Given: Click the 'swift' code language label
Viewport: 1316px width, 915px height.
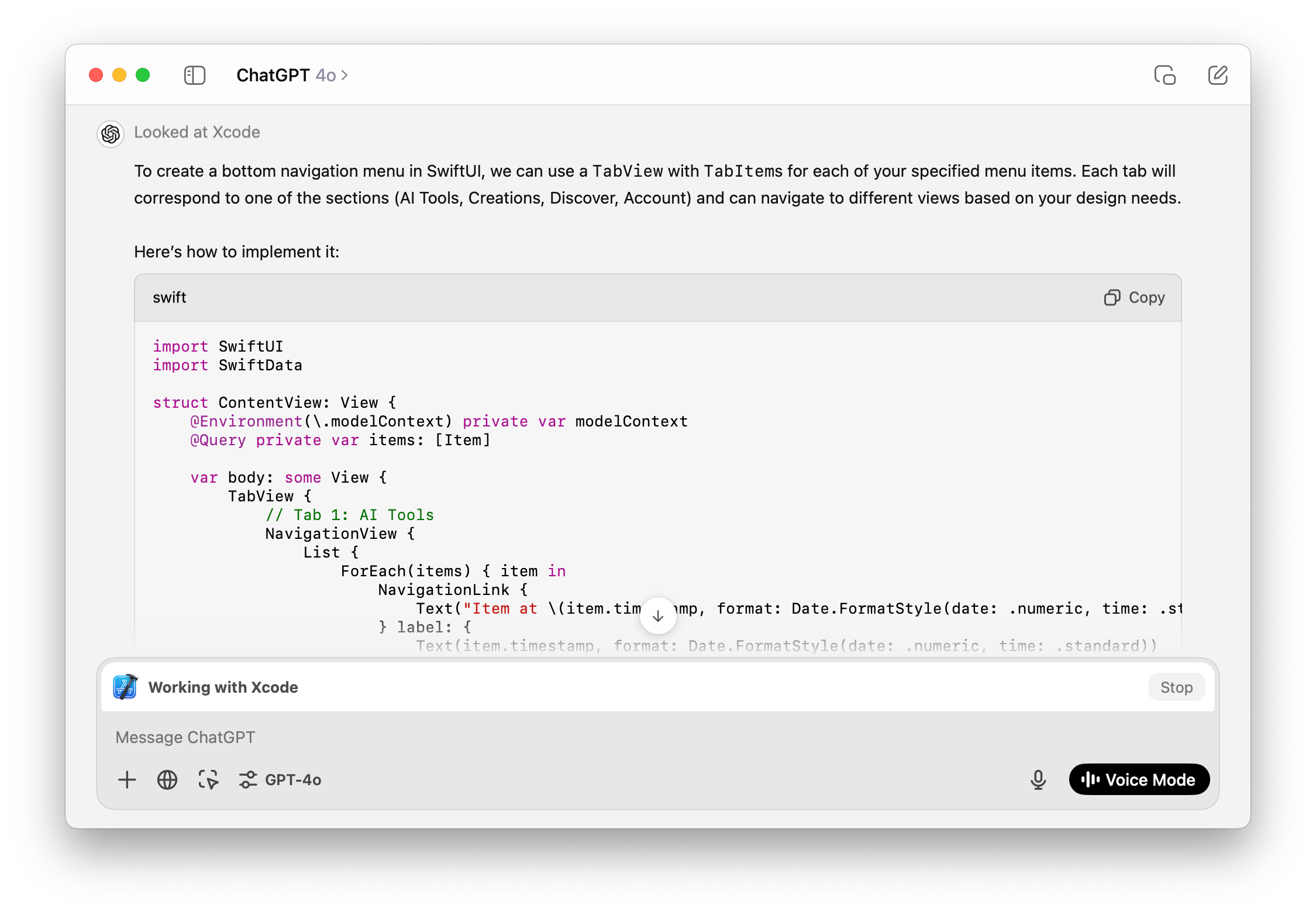Looking at the screenshot, I should click(170, 298).
